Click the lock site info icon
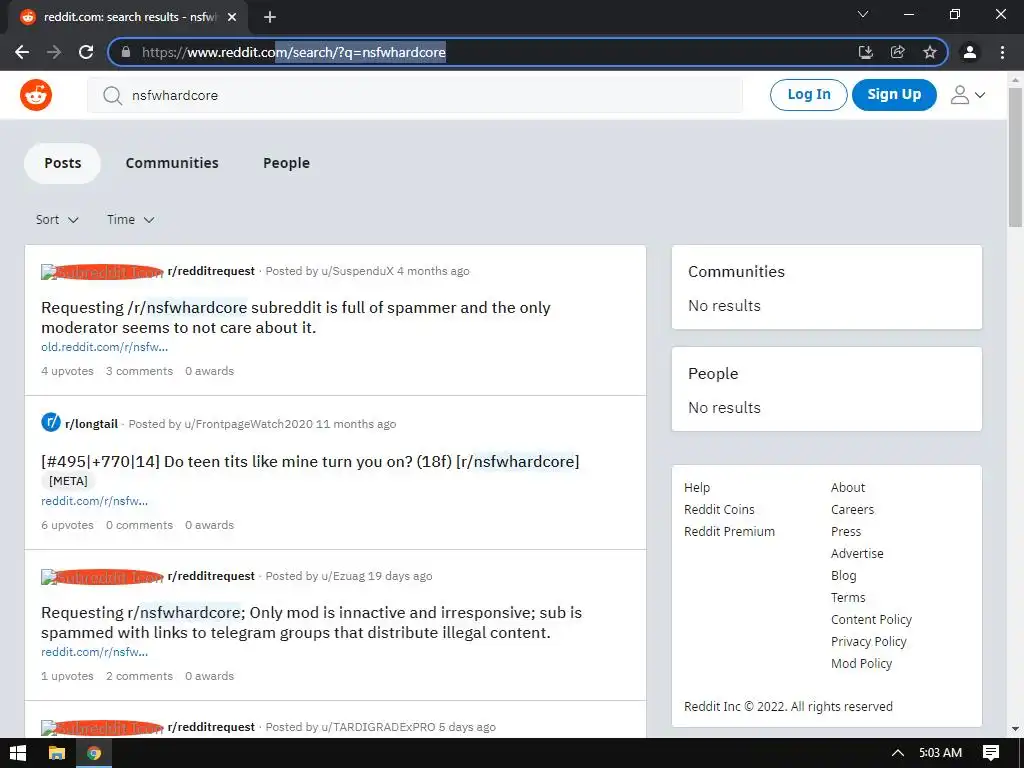This screenshot has height=768, width=1024. click(126, 52)
